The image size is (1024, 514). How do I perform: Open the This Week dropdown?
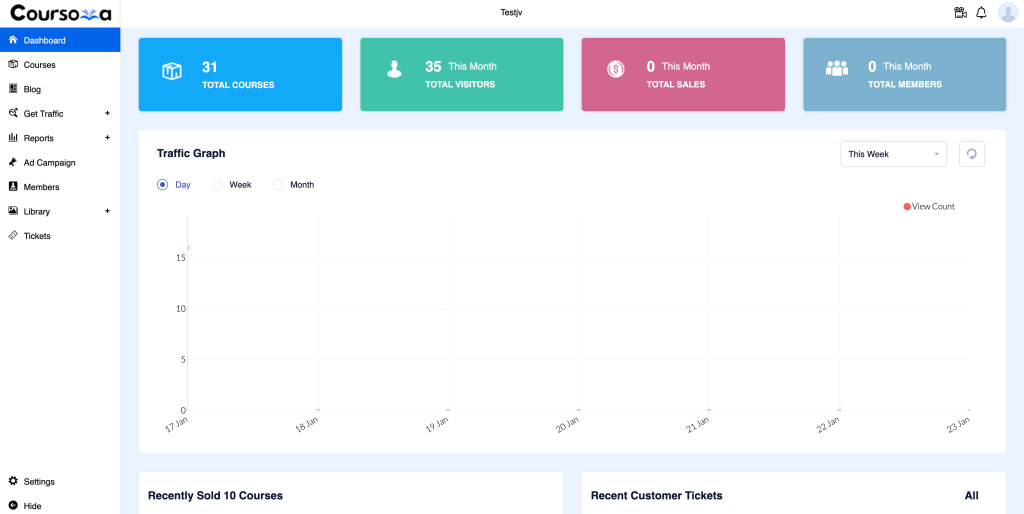pos(893,154)
